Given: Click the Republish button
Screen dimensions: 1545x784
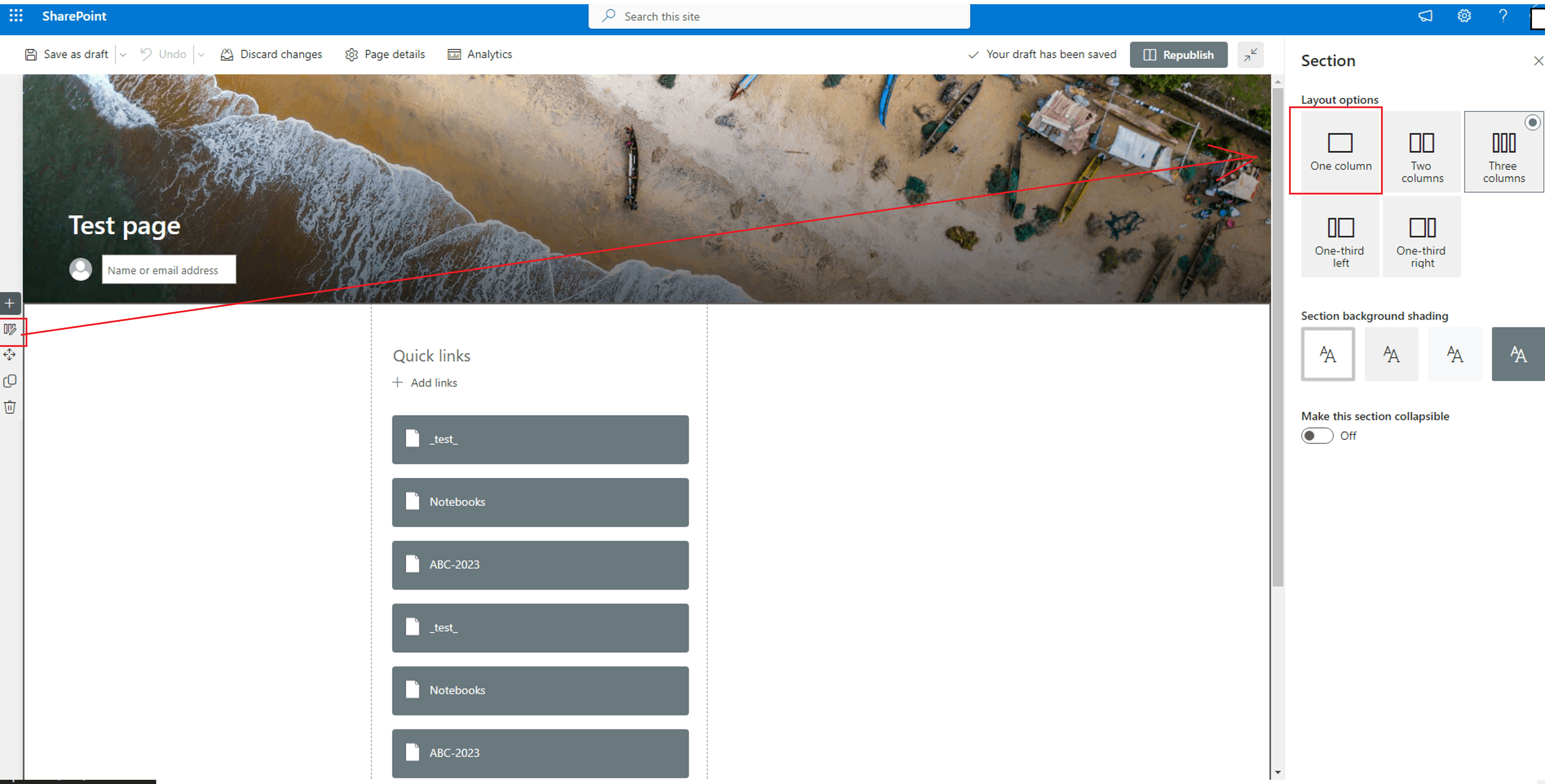Looking at the screenshot, I should [1178, 54].
